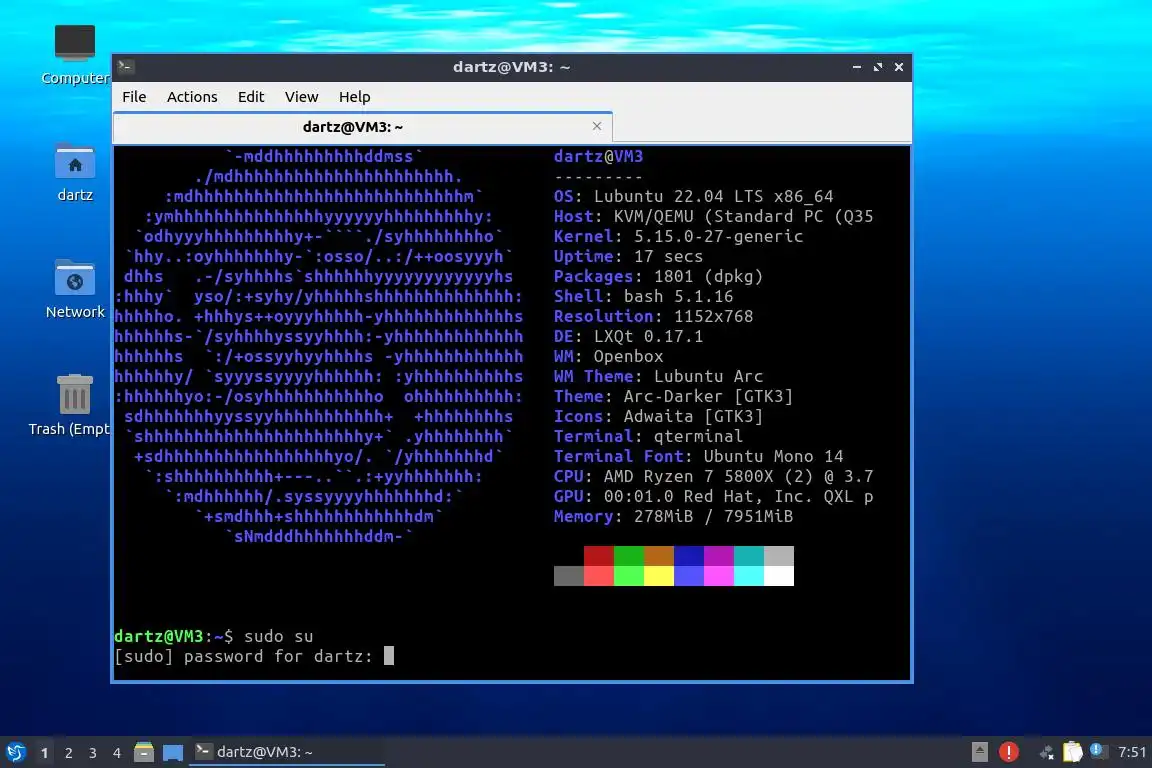Switch to workspace 4
The width and height of the screenshot is (1152, 768).
coord(116,753)
